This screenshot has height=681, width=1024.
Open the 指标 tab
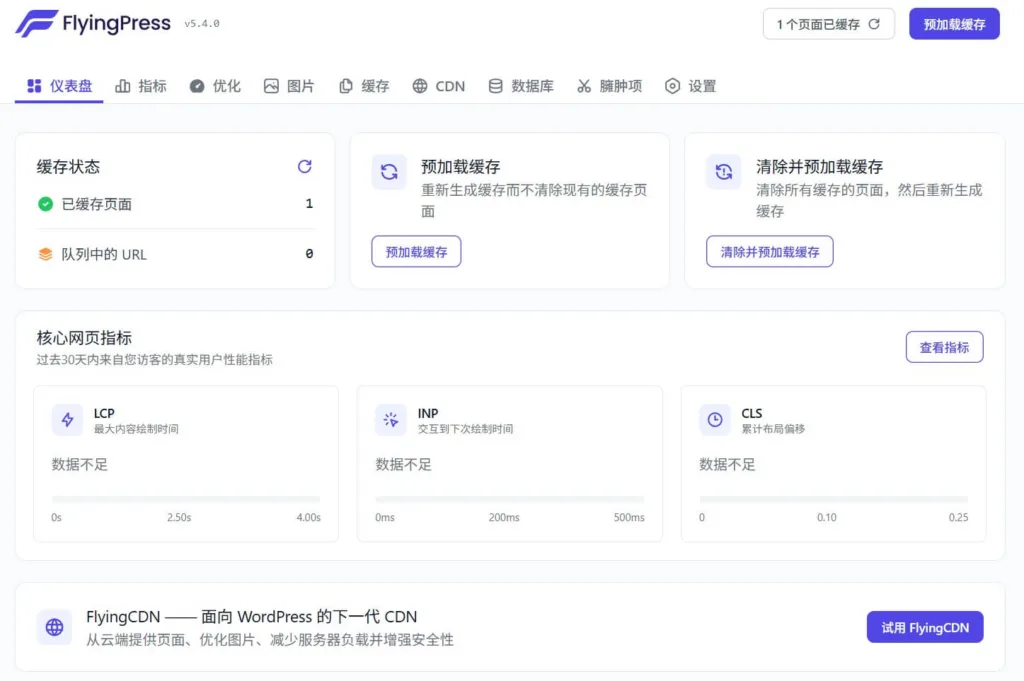[x=141, y=86]
